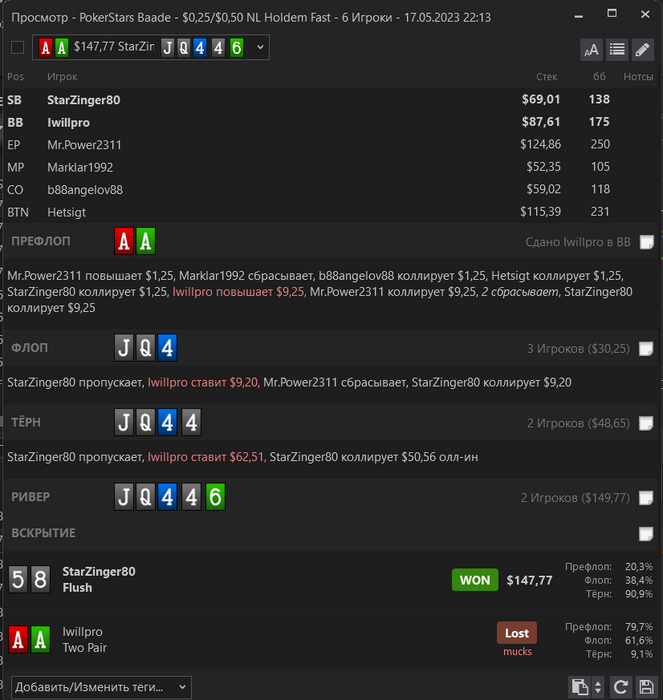Screen dimensions: 663x700
Task: Open the list view icon
Action: (x=617, y=49)
